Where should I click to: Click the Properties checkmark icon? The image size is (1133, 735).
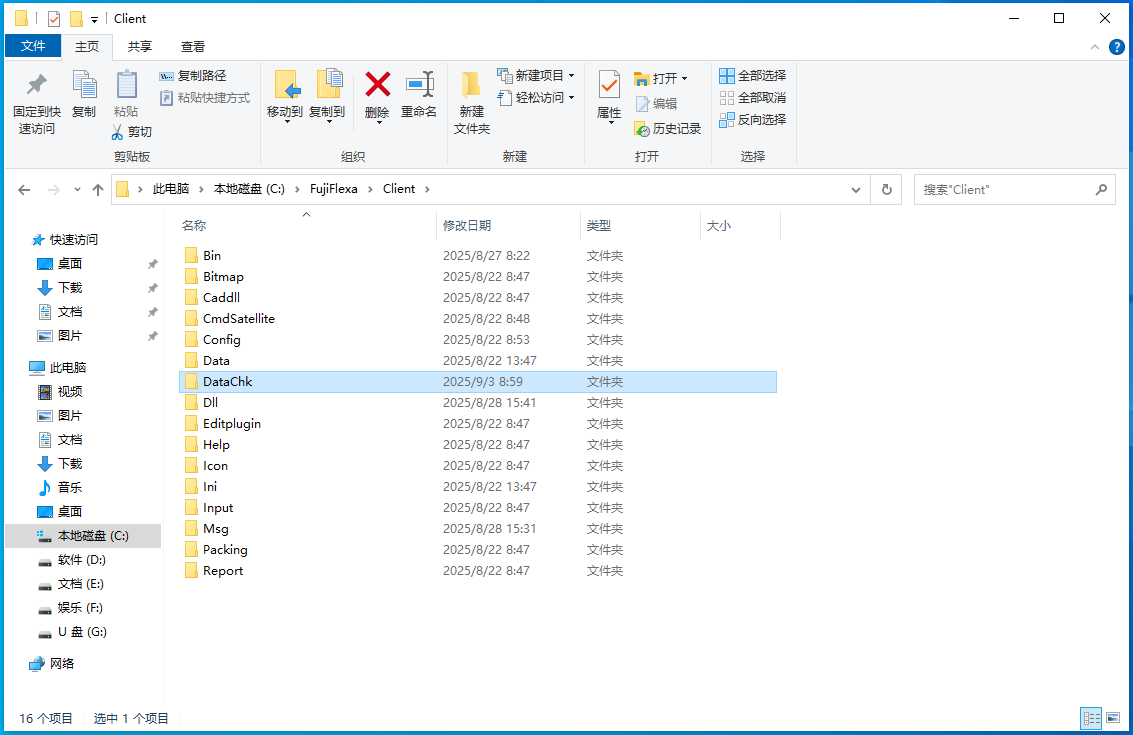pos(609,86)
